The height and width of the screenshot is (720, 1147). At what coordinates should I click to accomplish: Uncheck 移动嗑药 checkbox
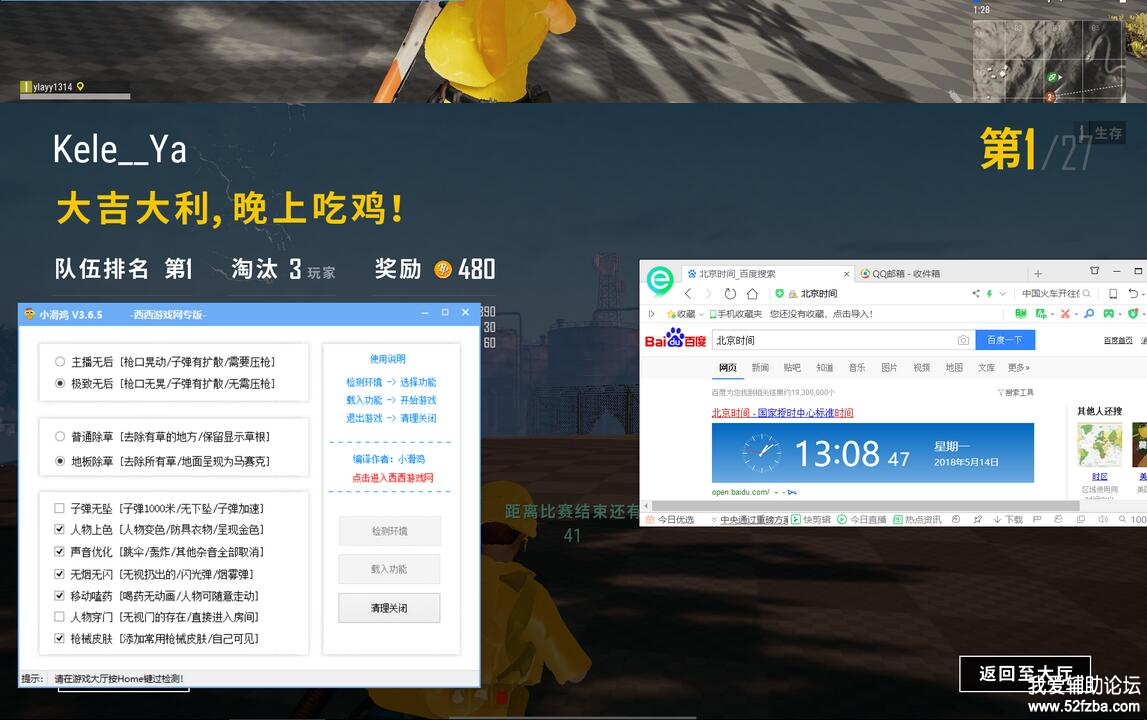pos(59,596)
